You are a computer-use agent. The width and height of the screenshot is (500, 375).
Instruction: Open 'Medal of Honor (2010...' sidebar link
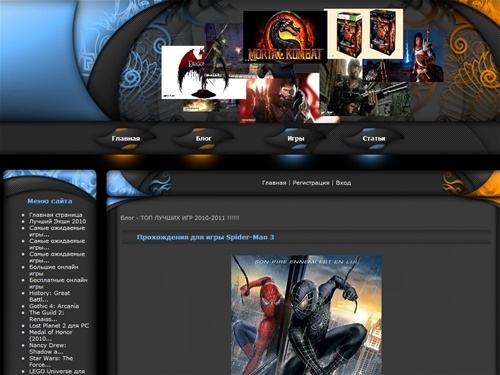51,335
